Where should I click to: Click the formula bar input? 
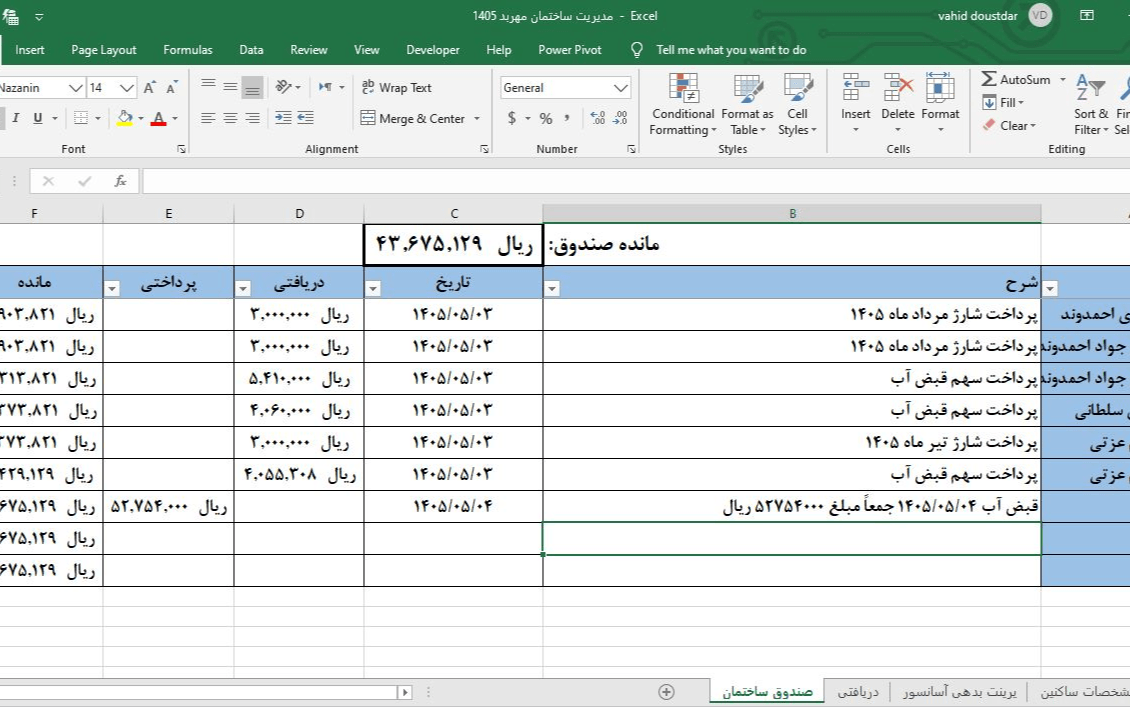click(636, 181)
